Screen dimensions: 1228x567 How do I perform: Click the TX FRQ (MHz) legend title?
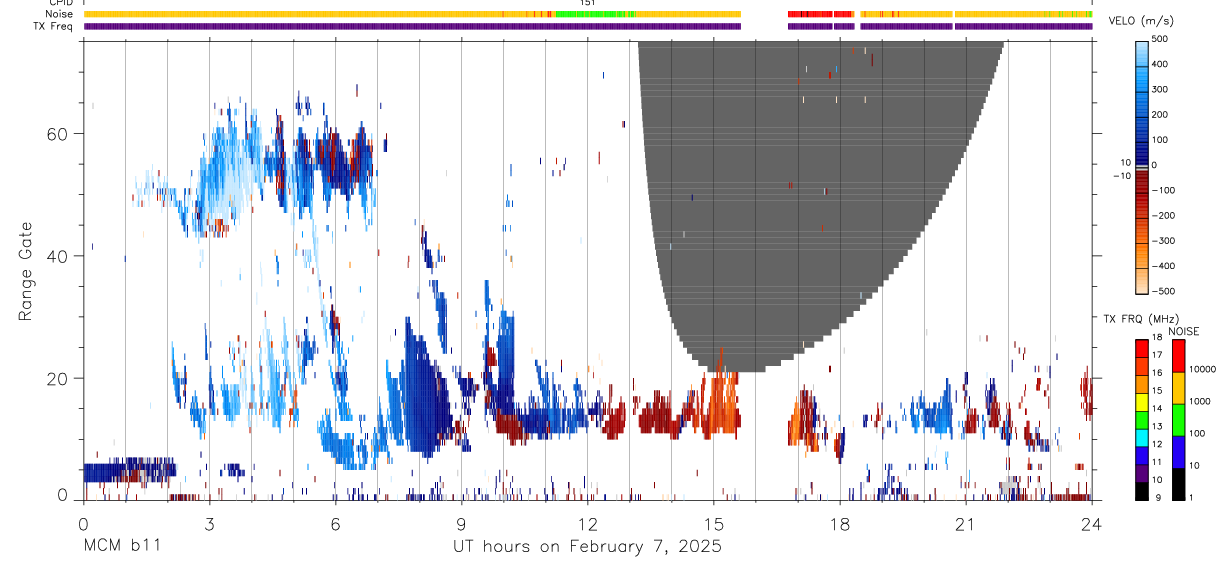[x=1141, y=319]
